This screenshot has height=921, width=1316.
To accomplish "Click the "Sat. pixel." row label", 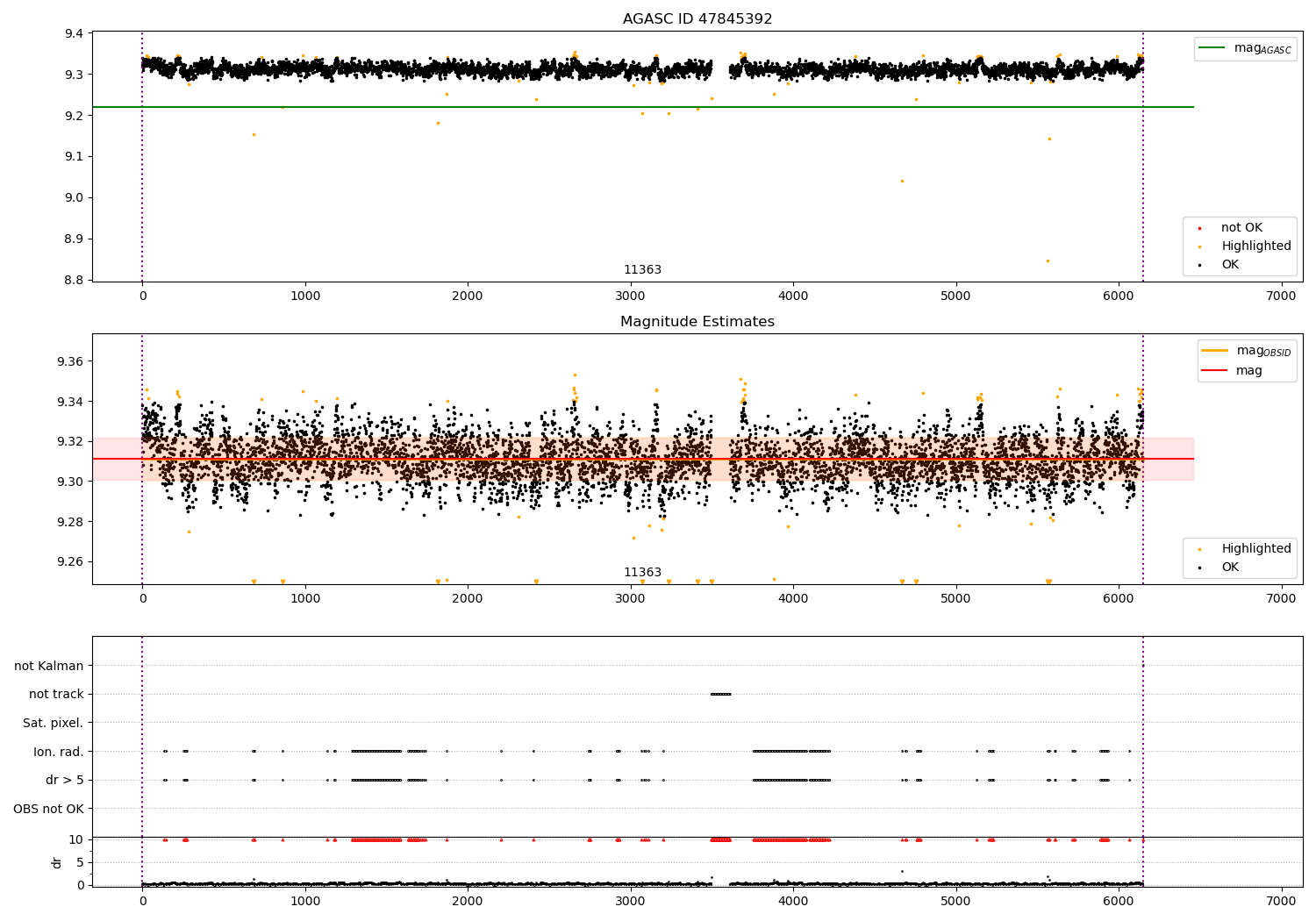I will pyautogui.click(x=53, y=724).
